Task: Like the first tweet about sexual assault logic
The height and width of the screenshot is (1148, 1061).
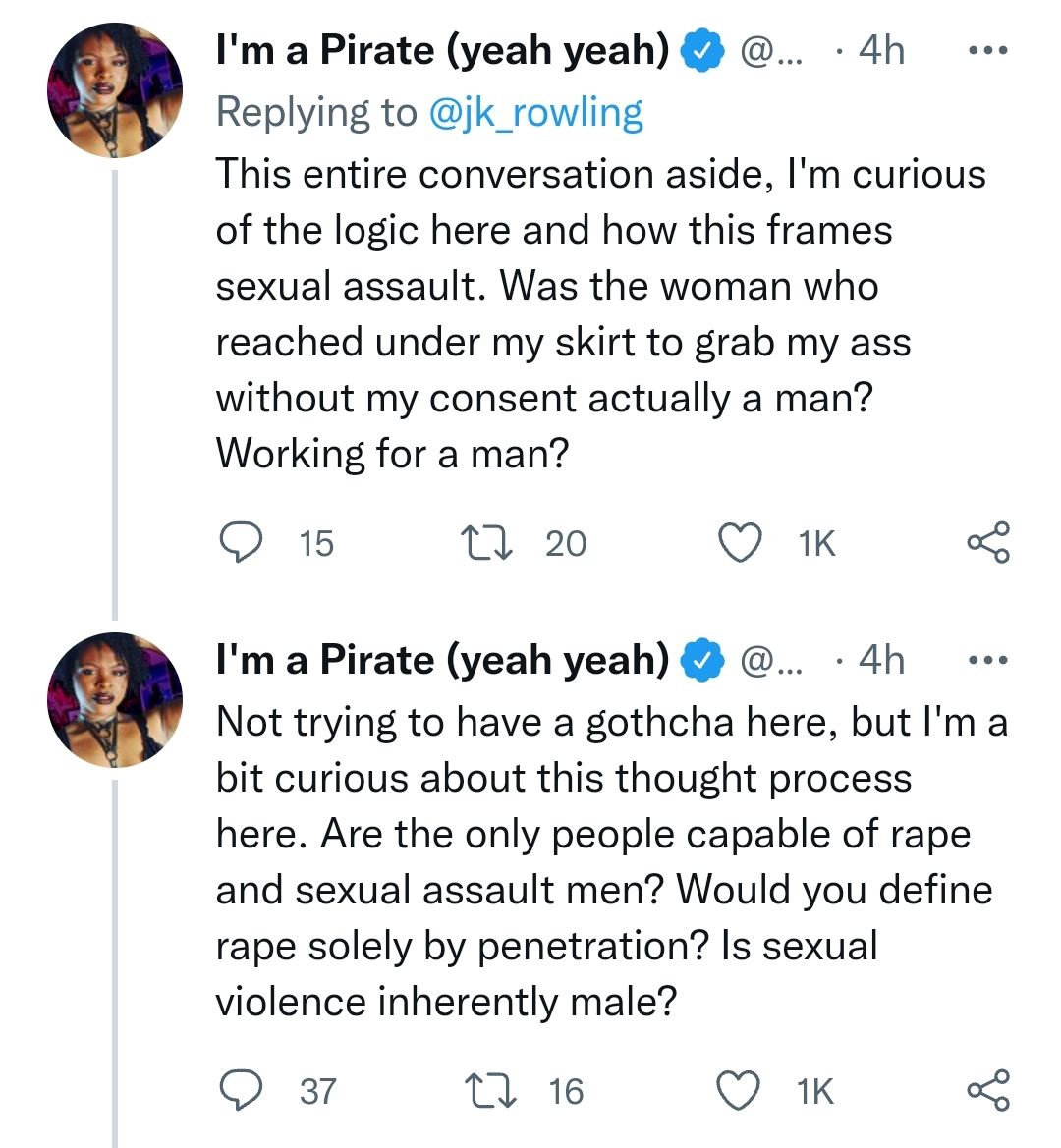Action: 740,542
